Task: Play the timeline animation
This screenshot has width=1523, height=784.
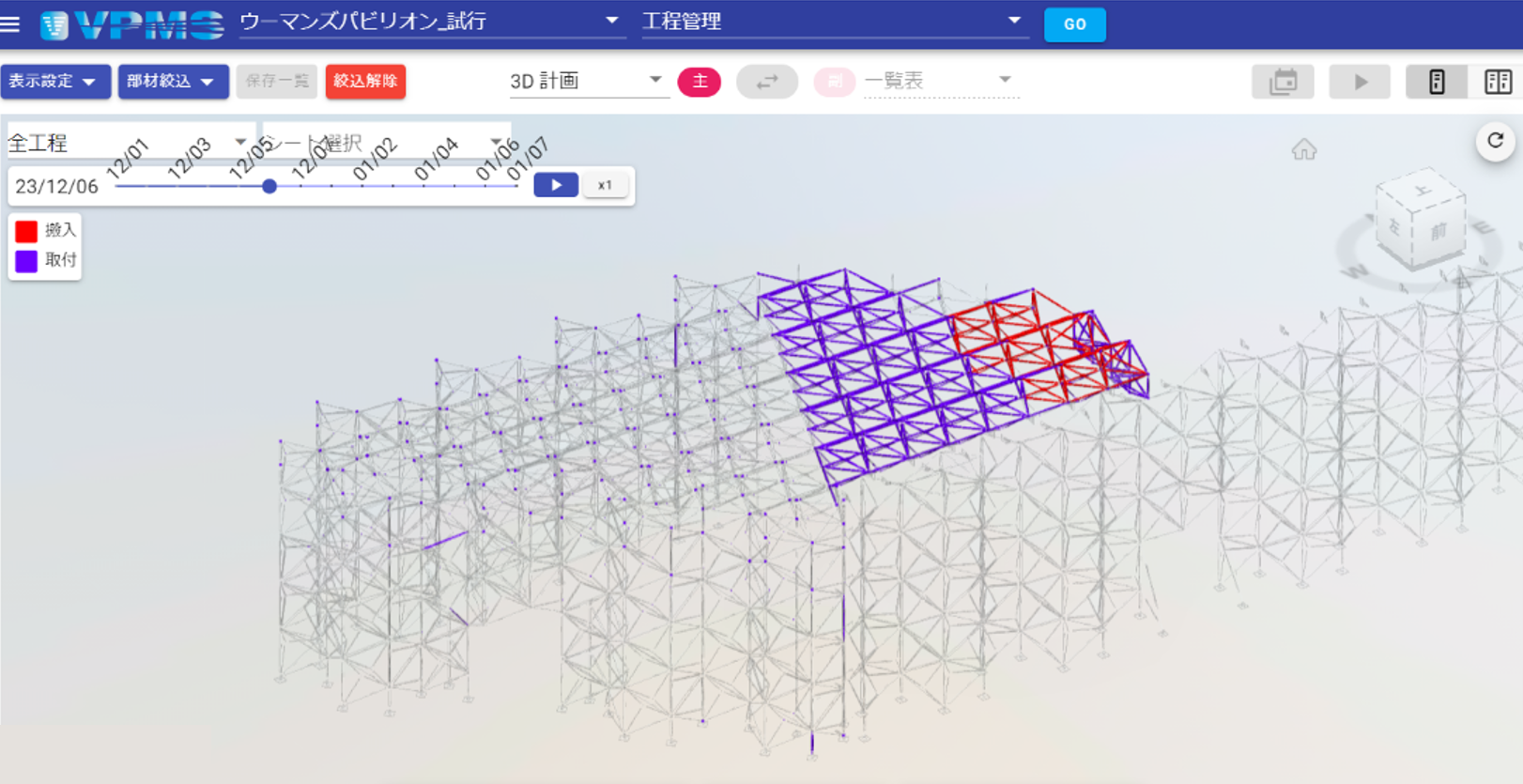Action: tap(556, 185)
